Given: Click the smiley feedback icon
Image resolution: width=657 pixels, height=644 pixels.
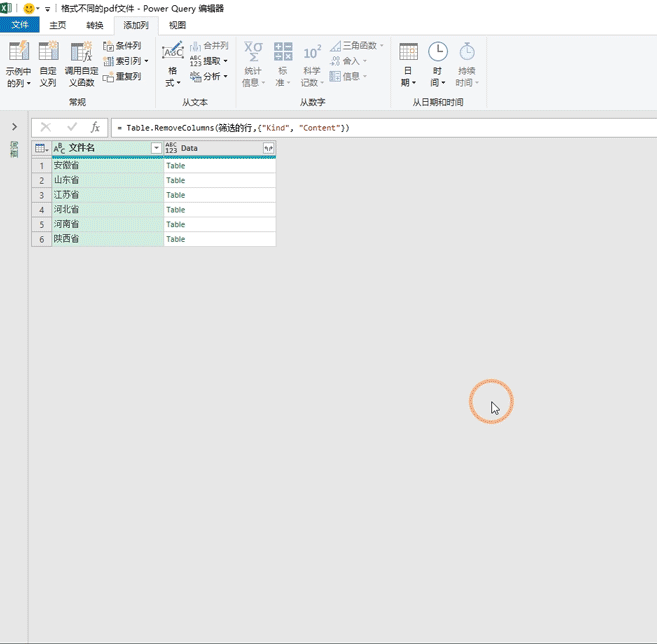Looking at the screenshot, I should 28,8.
